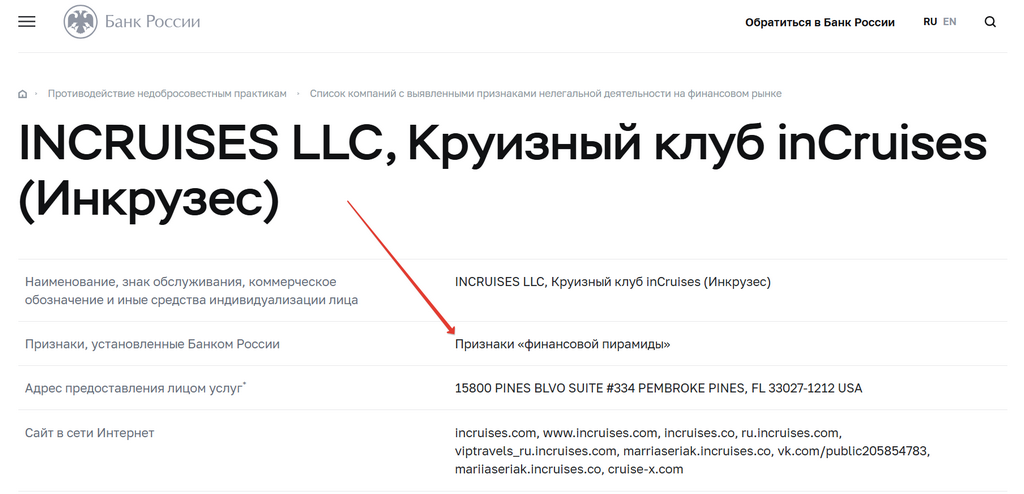Click the Банк России logo text
This screenshot has height=494, width=1024.
(152, 22)
